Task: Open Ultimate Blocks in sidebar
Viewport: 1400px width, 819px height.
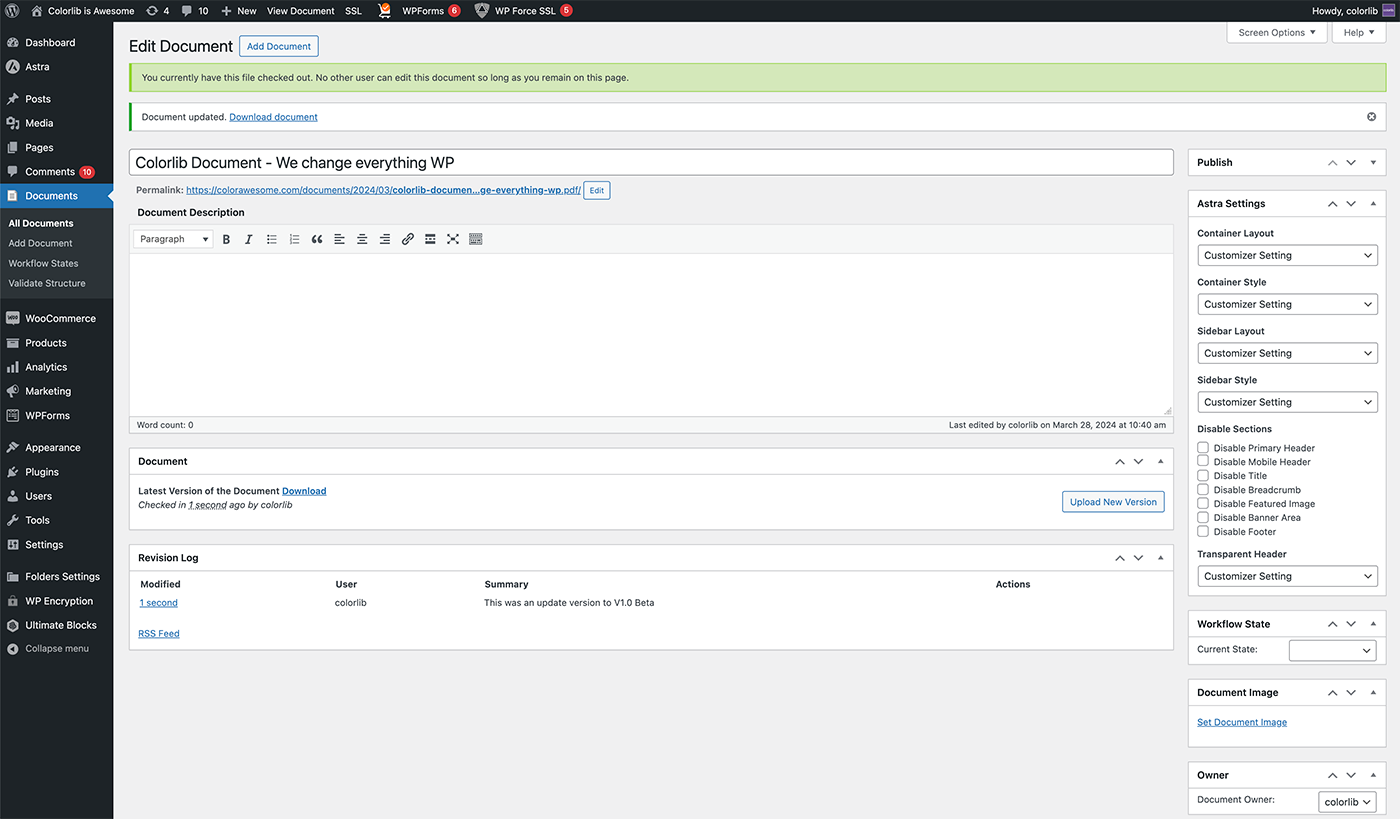Action: 61,625
